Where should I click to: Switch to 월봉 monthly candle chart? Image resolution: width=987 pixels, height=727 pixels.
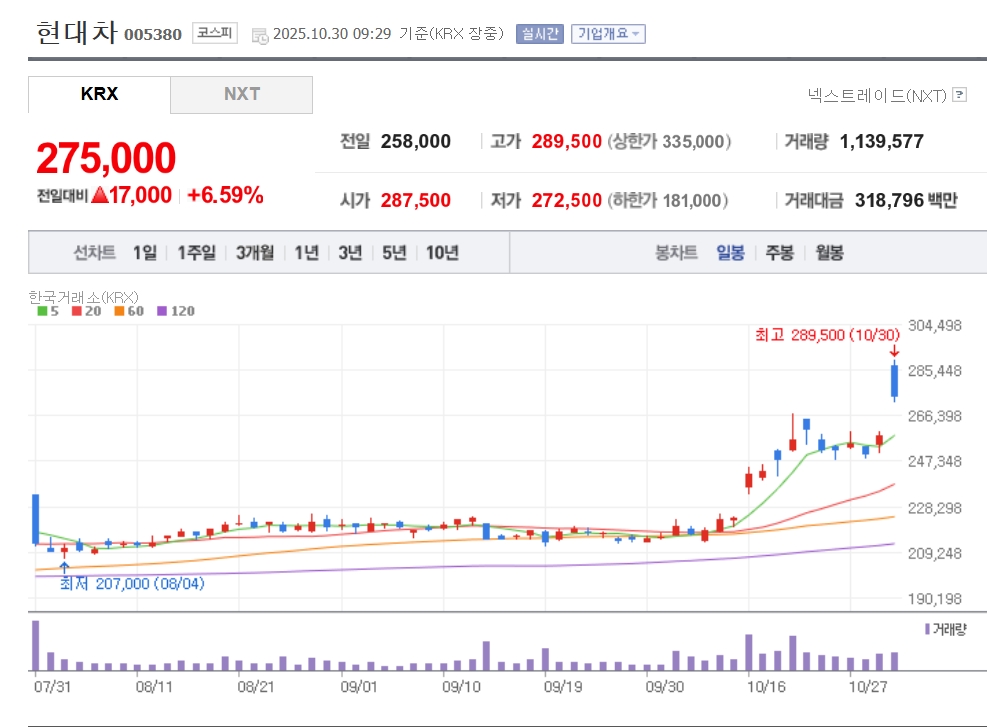[x=829, y=253]
